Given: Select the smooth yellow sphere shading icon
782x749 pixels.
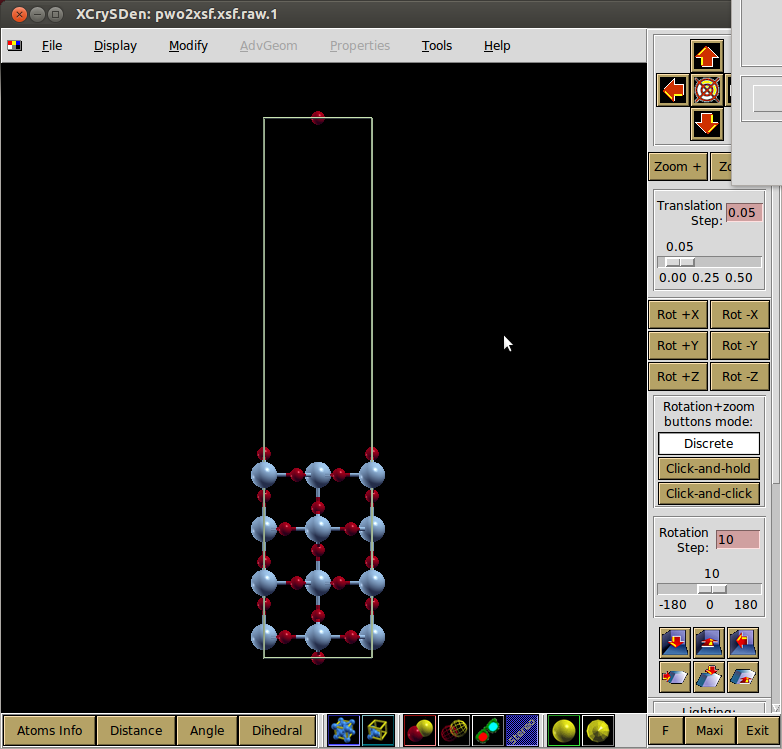Looking at the screenshot, I should pyautogui.click(x=564, y=731).
